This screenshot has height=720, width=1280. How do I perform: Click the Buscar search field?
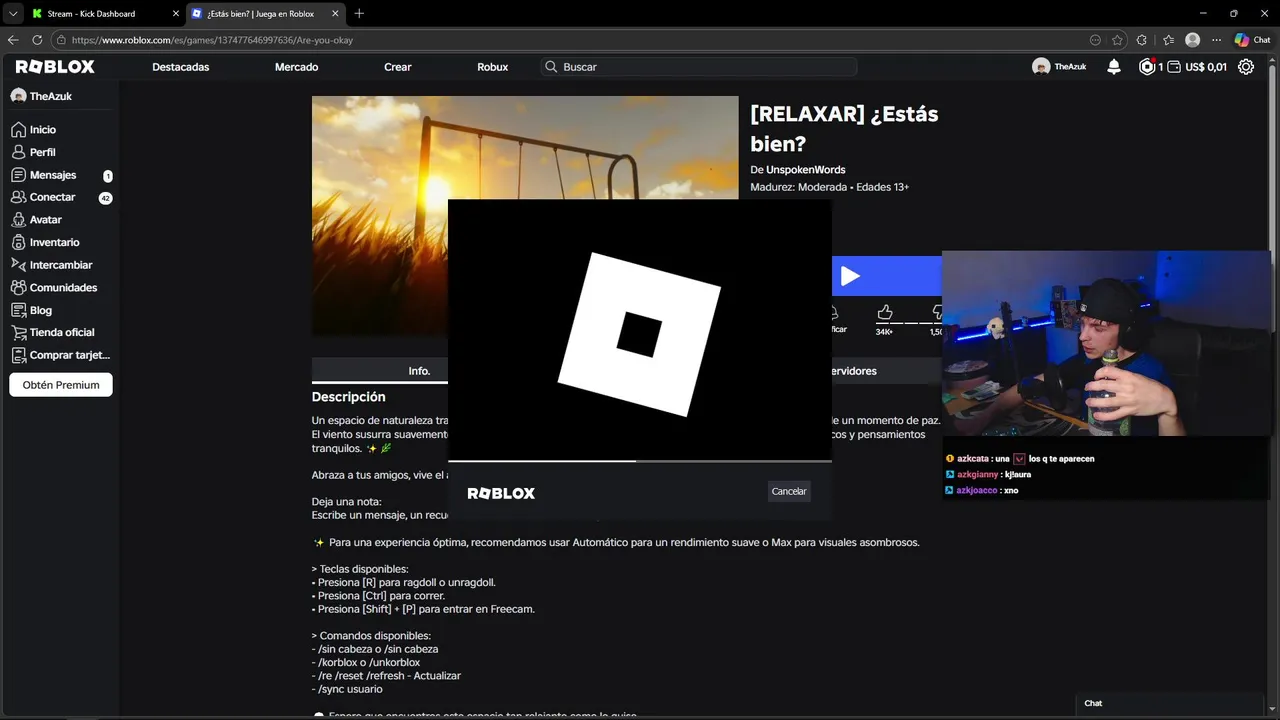coord(699,67)
